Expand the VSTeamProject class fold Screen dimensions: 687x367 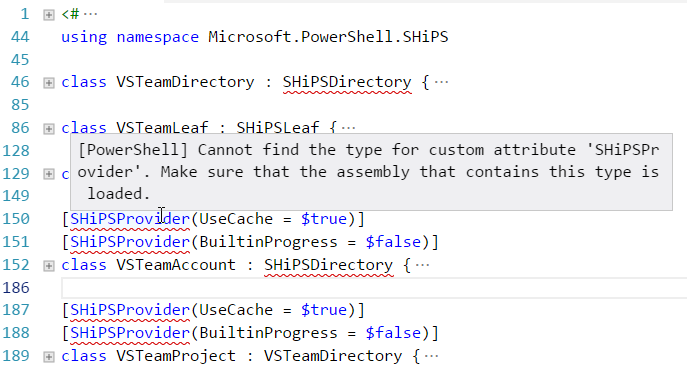click(x=49, y=357)
